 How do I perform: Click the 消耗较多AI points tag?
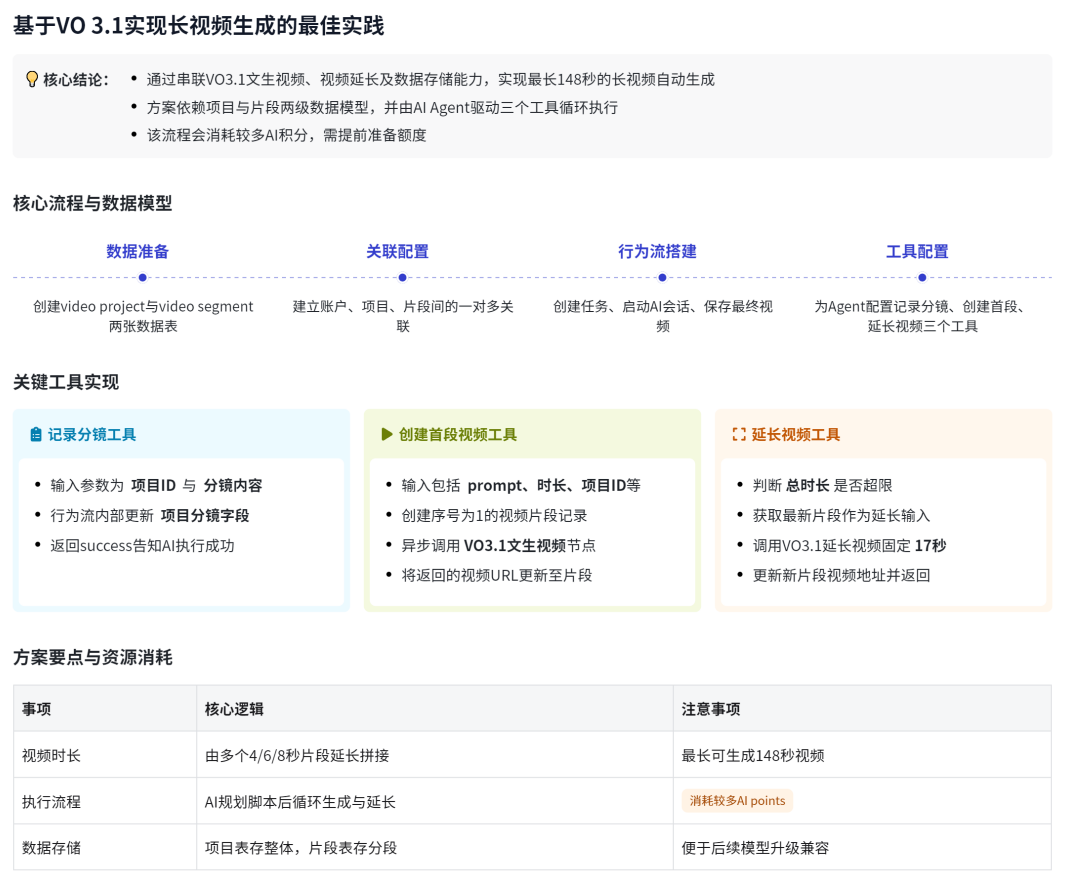[x=737, y=800]
